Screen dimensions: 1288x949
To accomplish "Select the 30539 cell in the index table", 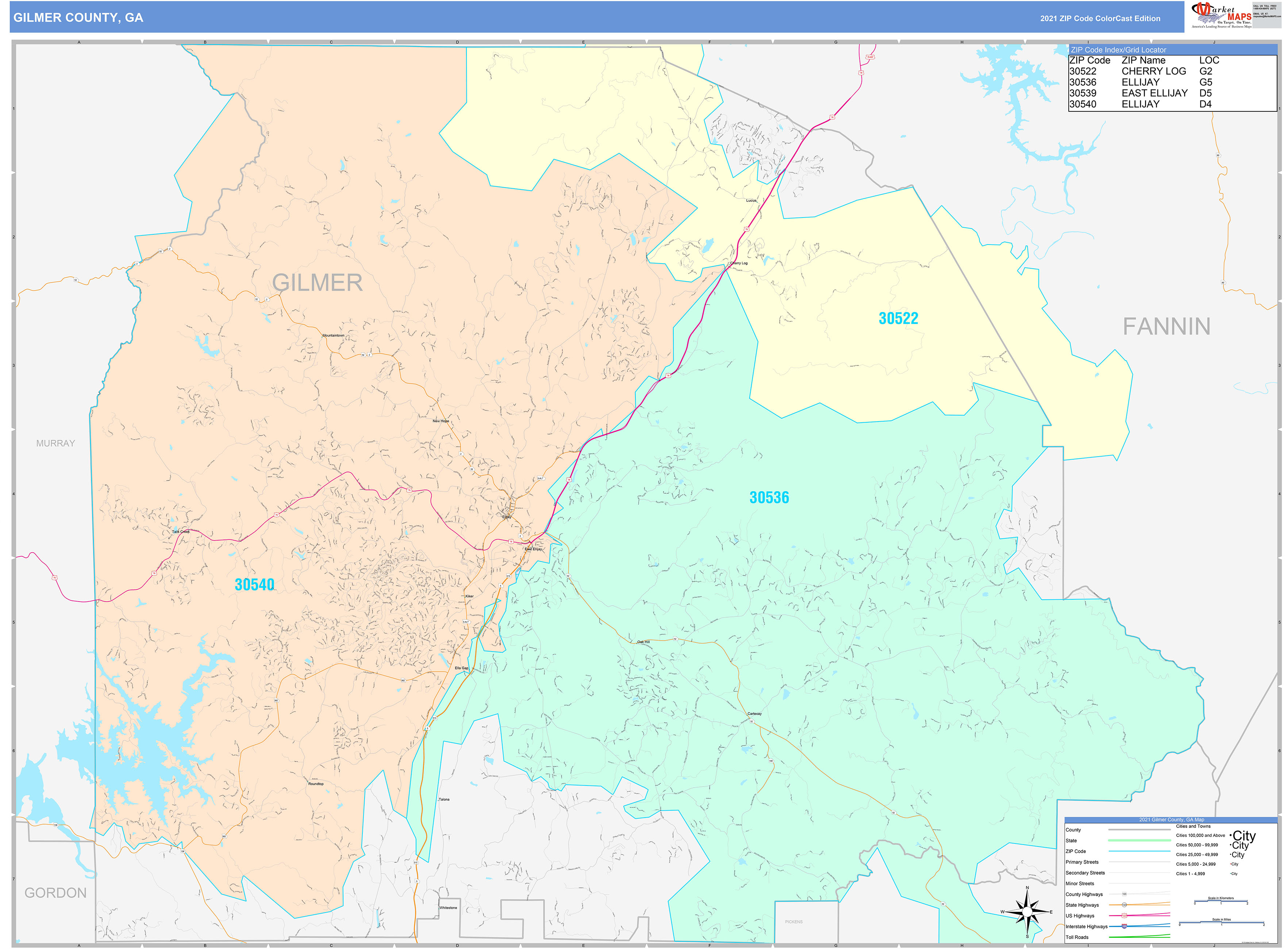I will [x=1082, y=93].
